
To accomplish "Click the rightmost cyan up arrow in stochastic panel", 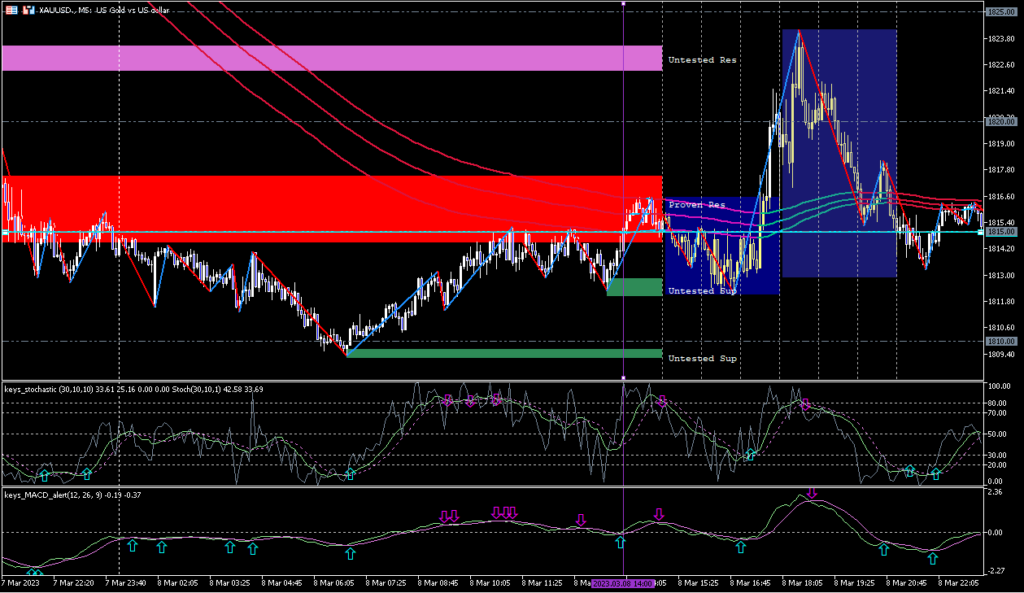I will [x=936, y=473].
